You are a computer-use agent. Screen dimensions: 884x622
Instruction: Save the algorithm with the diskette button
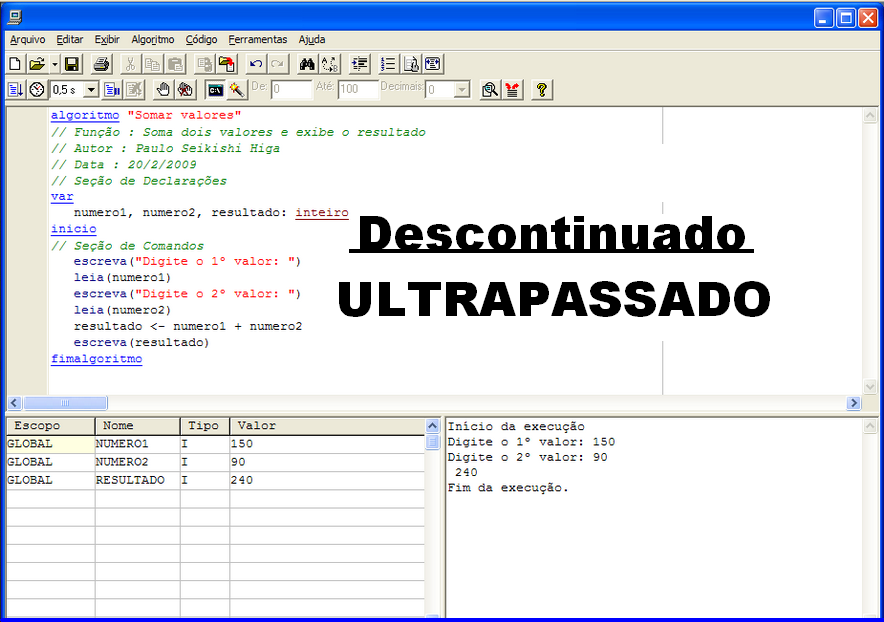70,63
